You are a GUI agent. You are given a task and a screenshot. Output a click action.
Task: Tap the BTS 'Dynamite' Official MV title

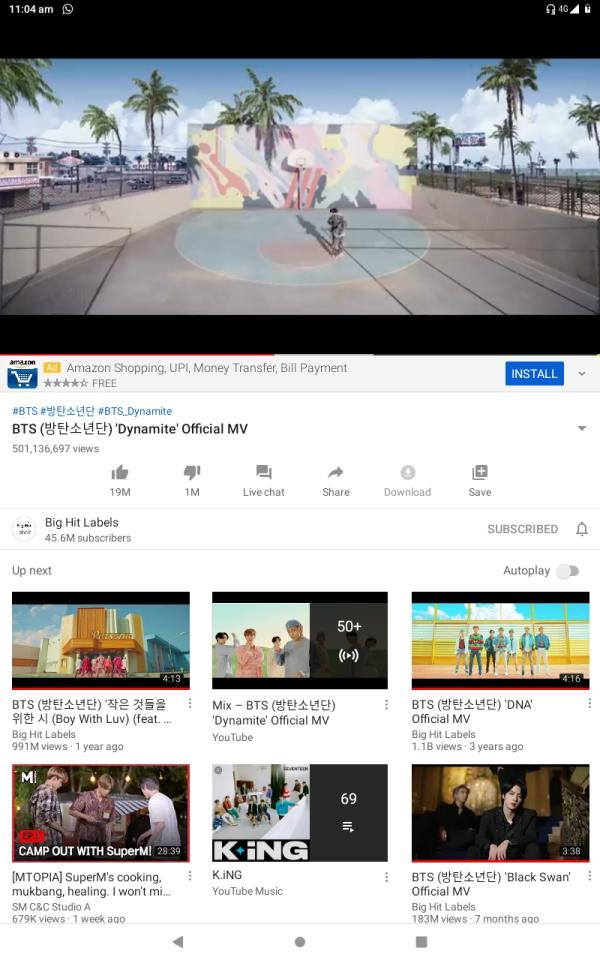(130, 429)
